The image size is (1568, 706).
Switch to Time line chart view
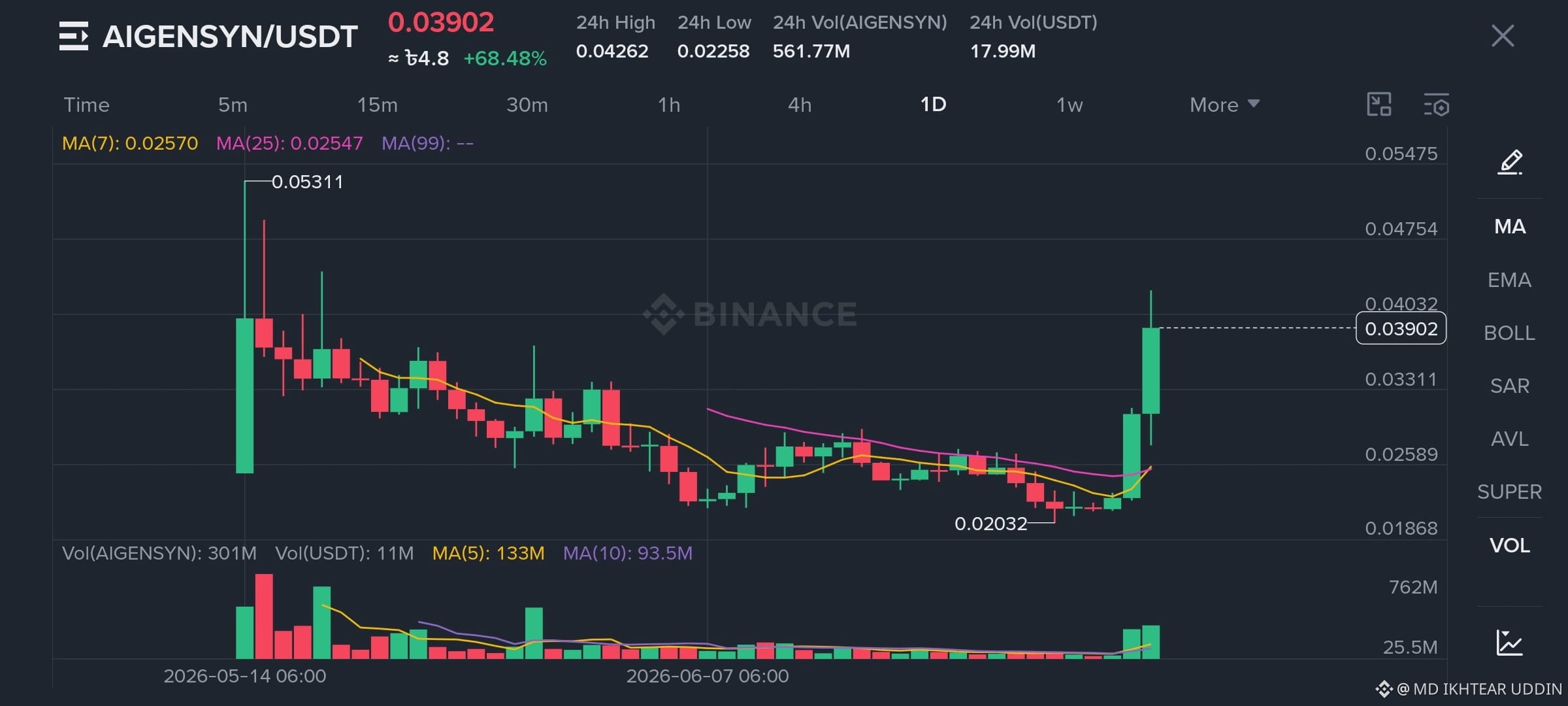pyautogui.click(x=86, y=105)
